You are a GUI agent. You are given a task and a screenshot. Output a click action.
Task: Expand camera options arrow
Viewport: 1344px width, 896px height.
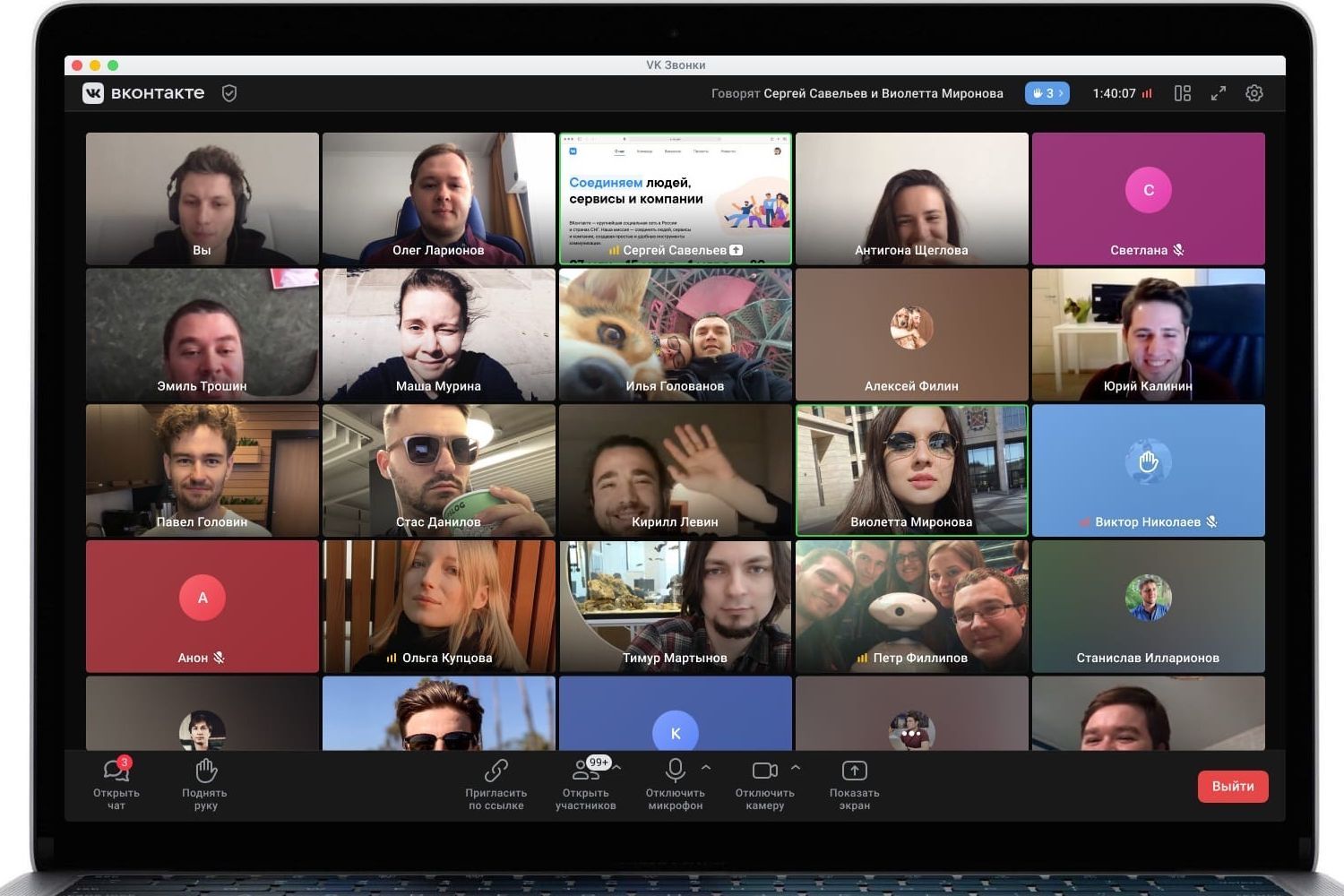(796, 768)
